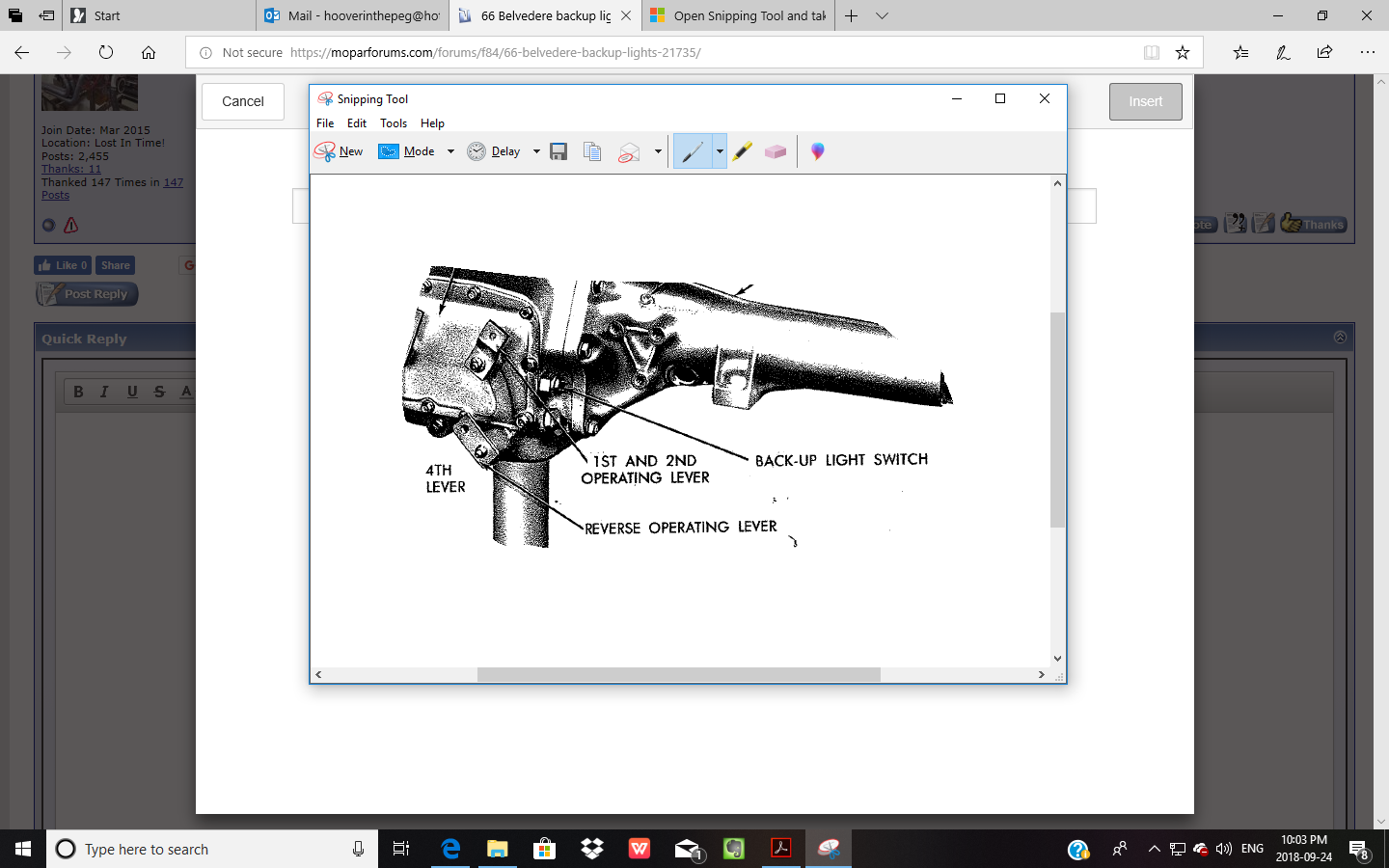Viewport: 1389px width, 868px height.
Task: Click the New snip scissors icon
Action: (325, 151)
